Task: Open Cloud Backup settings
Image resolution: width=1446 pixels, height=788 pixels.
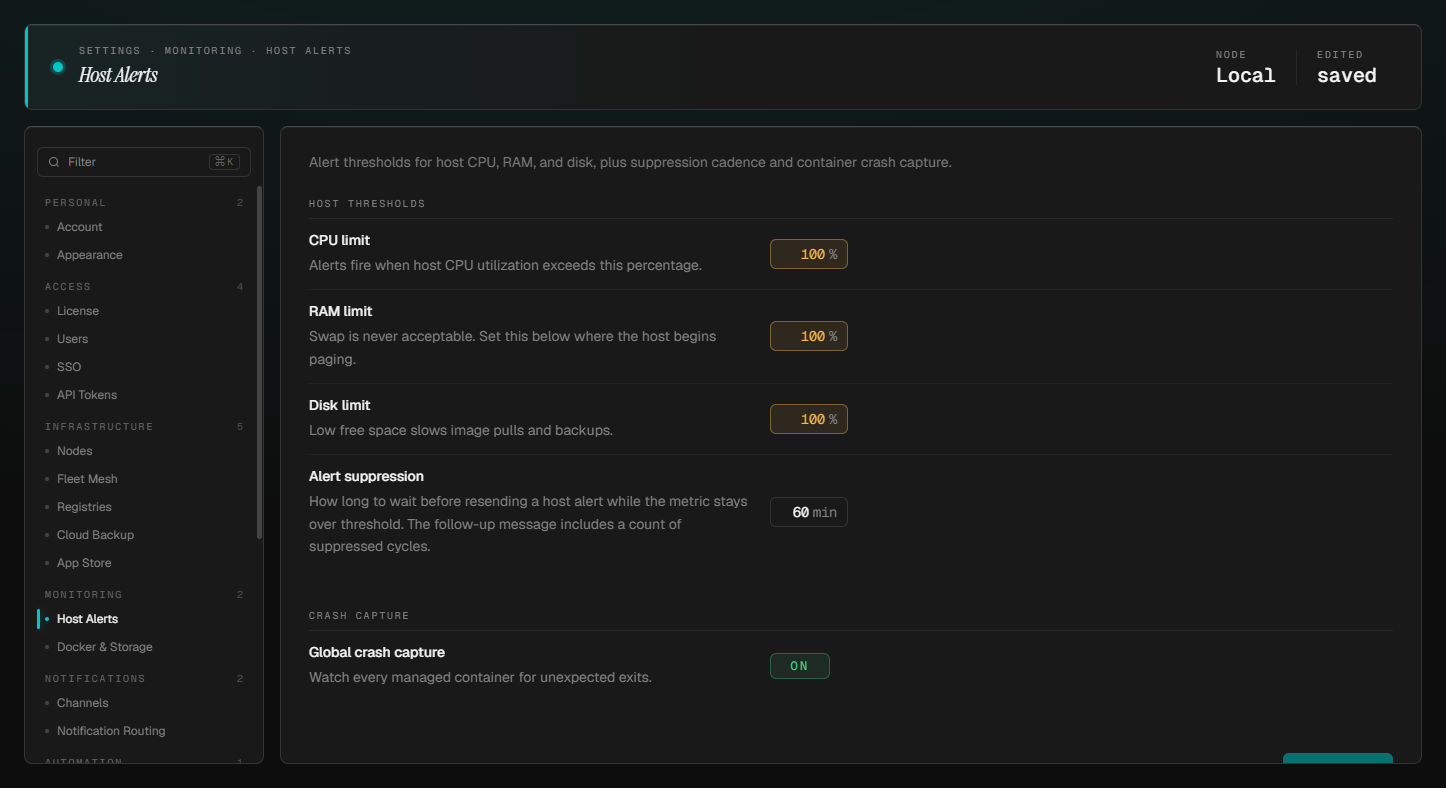Action: coord(95,535)
